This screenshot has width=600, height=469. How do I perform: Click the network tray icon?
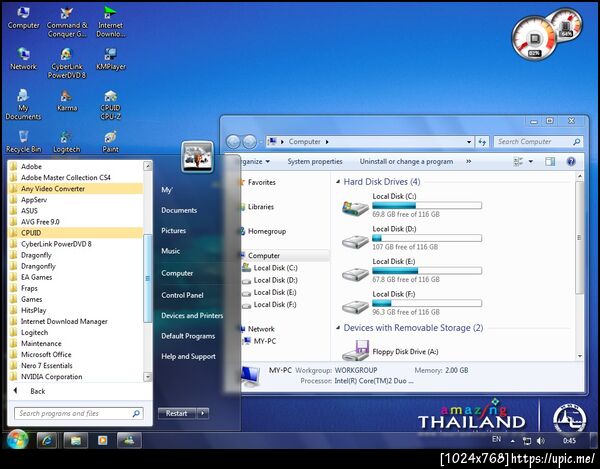click(527, 441)
